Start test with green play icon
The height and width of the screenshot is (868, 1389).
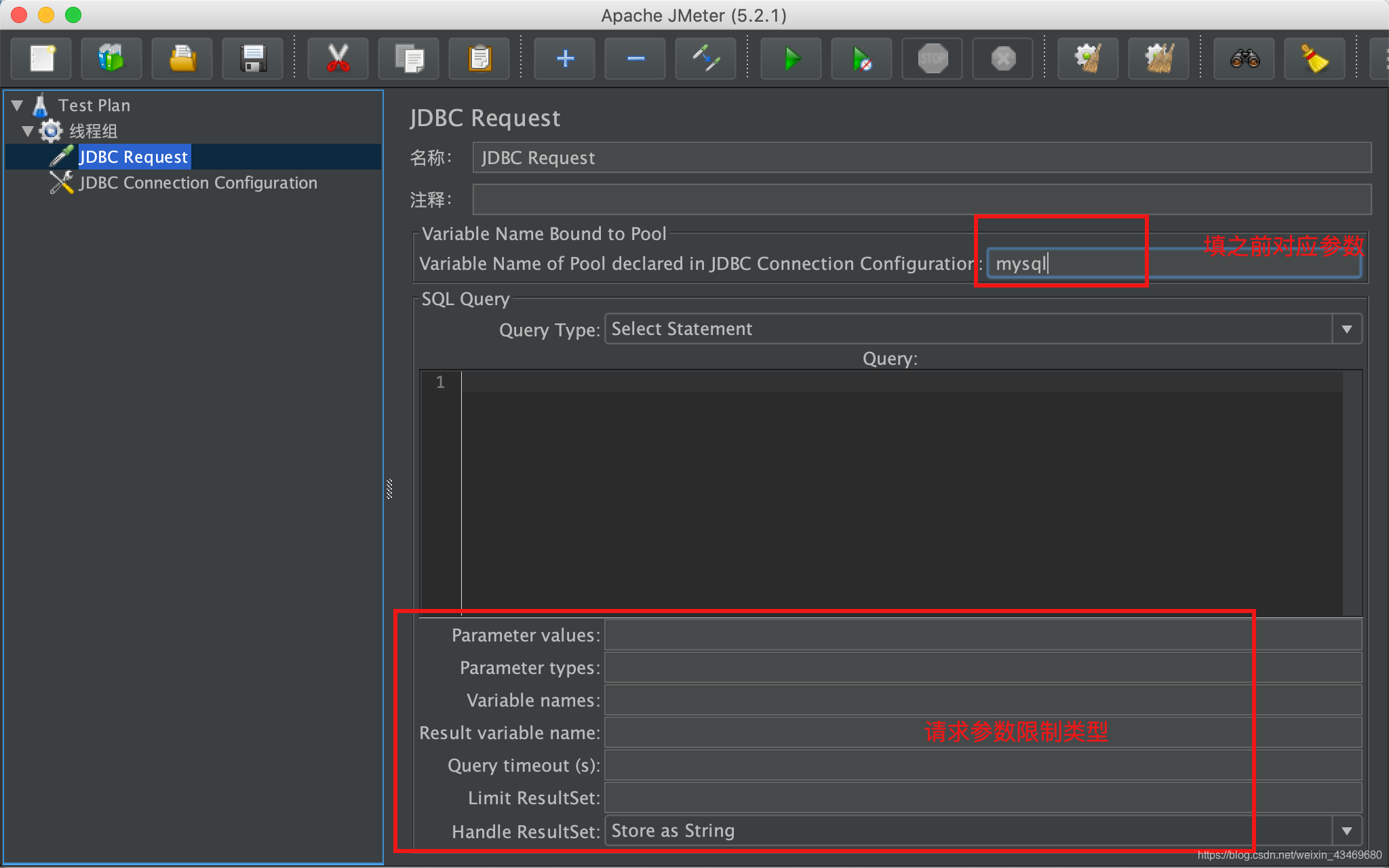click(x=791, y=59)
